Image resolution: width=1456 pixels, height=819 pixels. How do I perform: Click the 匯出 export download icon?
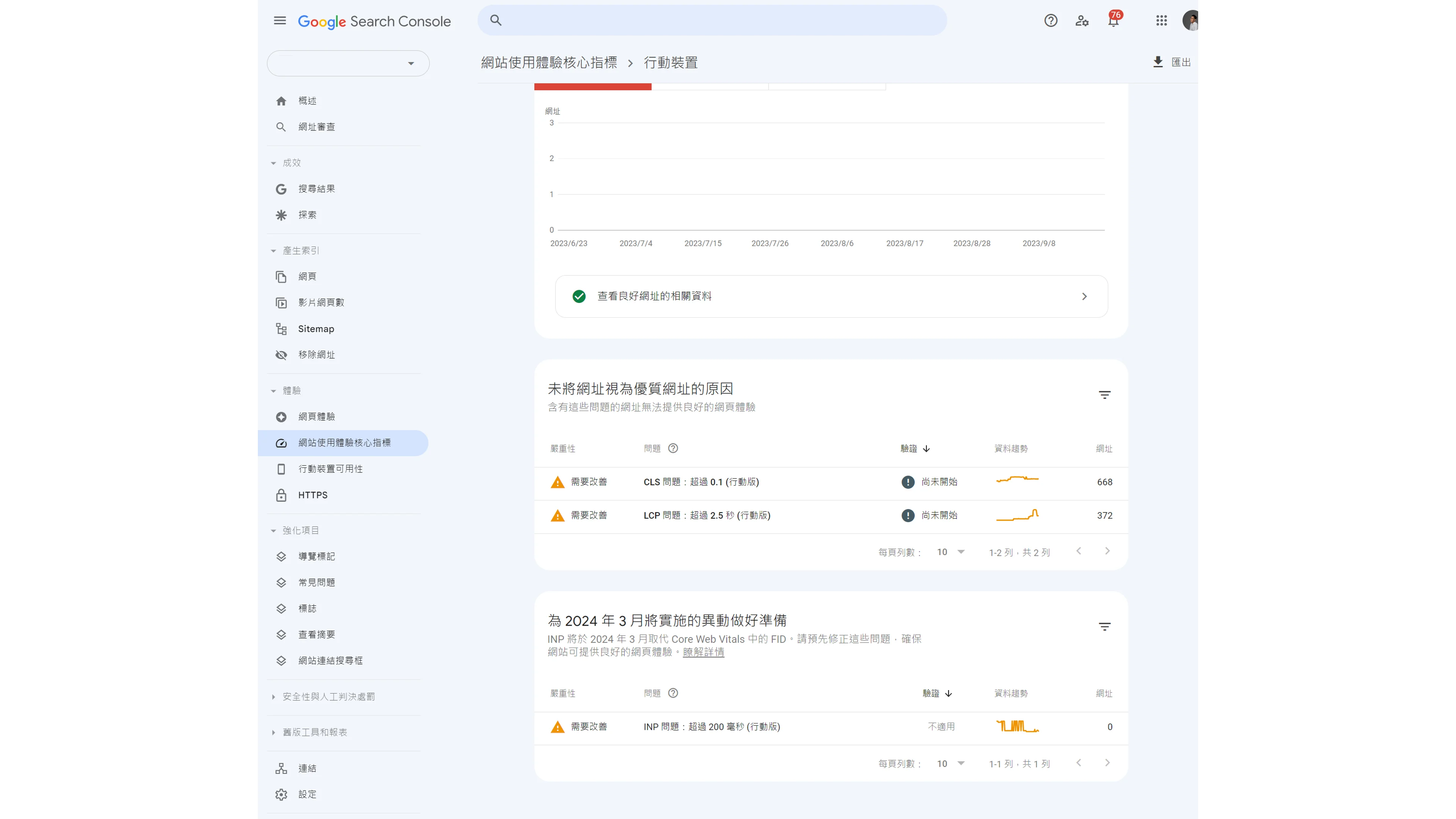click(1158, 62)
